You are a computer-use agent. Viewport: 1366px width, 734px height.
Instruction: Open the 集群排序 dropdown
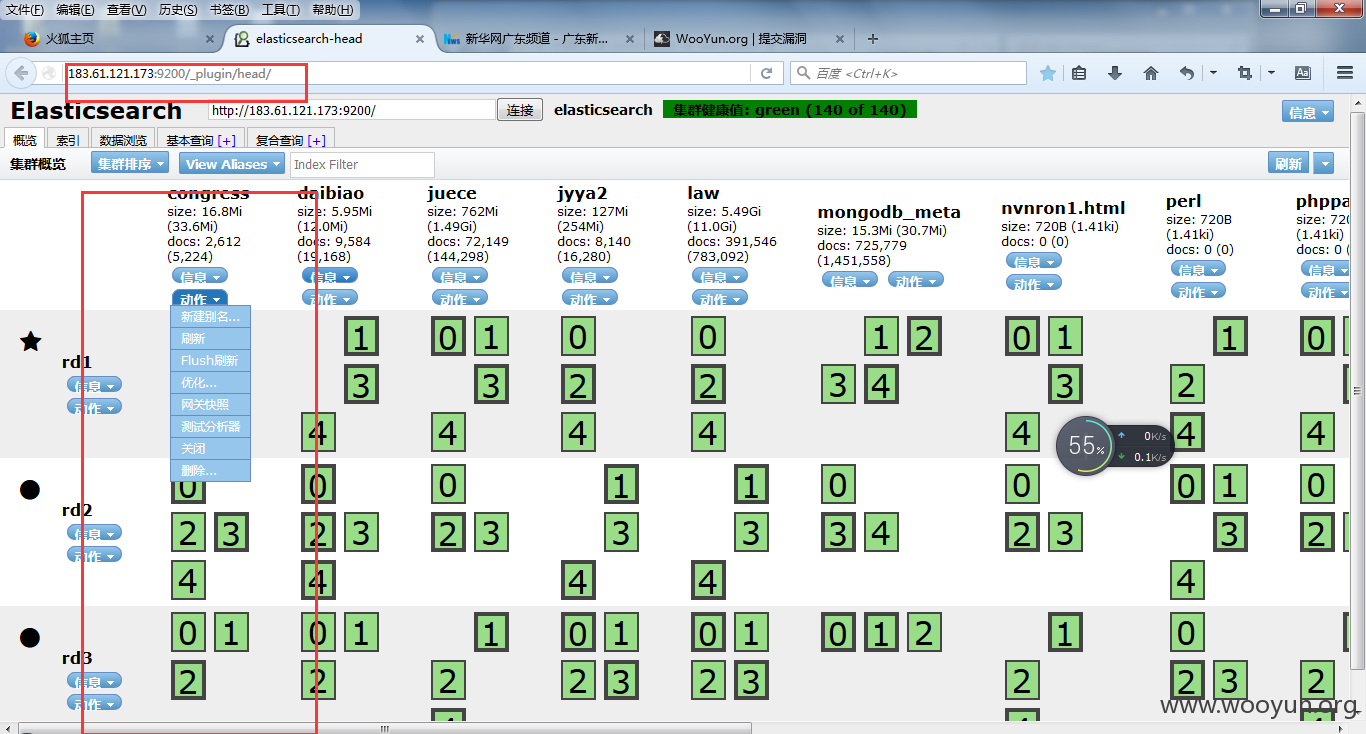tap(130, 164)
